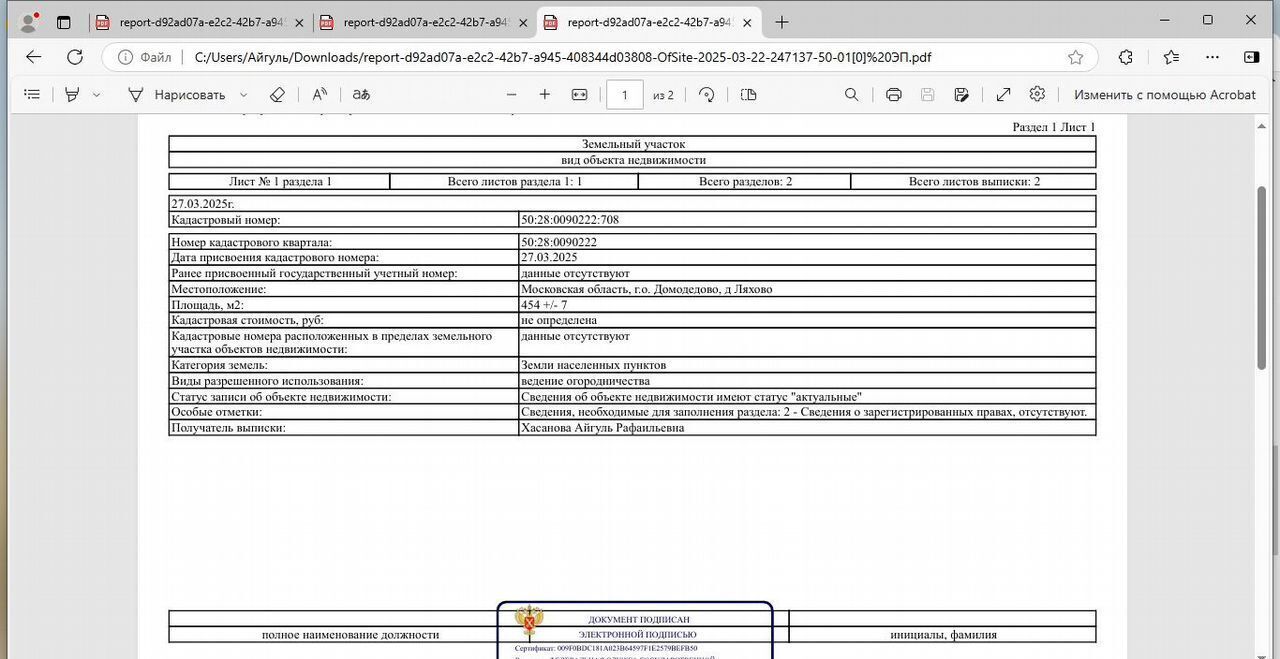Expand highlight color options arrow
Image resolution: width=1280 pixels, height=659 pixels.
tap(96, 95)
